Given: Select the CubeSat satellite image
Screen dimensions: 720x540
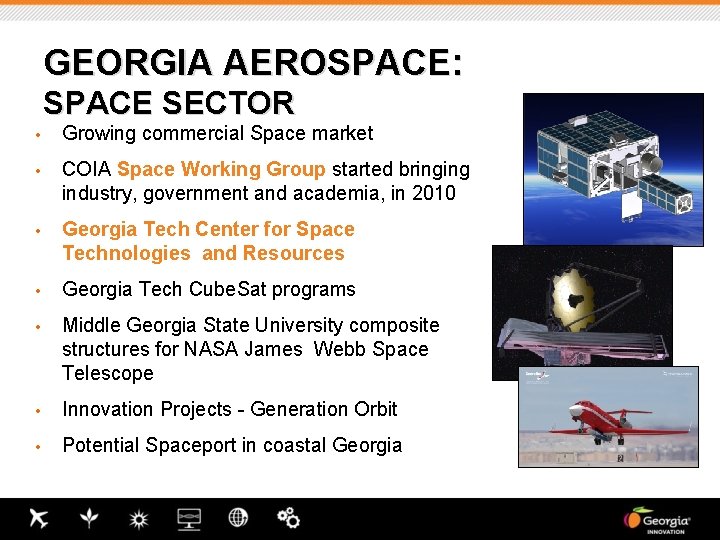Looking at the screenshot, I should (x=613, y=169).
